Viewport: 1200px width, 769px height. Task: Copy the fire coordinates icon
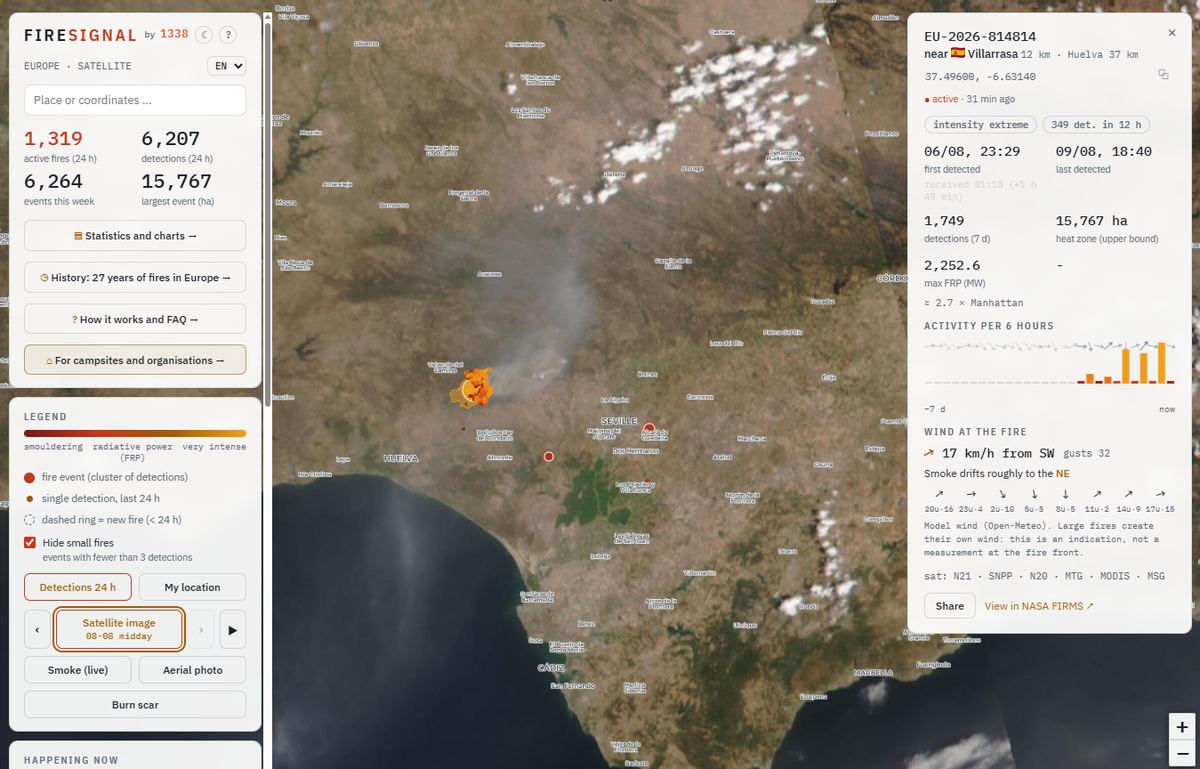pyautogui.click(x=1163, y=75)
